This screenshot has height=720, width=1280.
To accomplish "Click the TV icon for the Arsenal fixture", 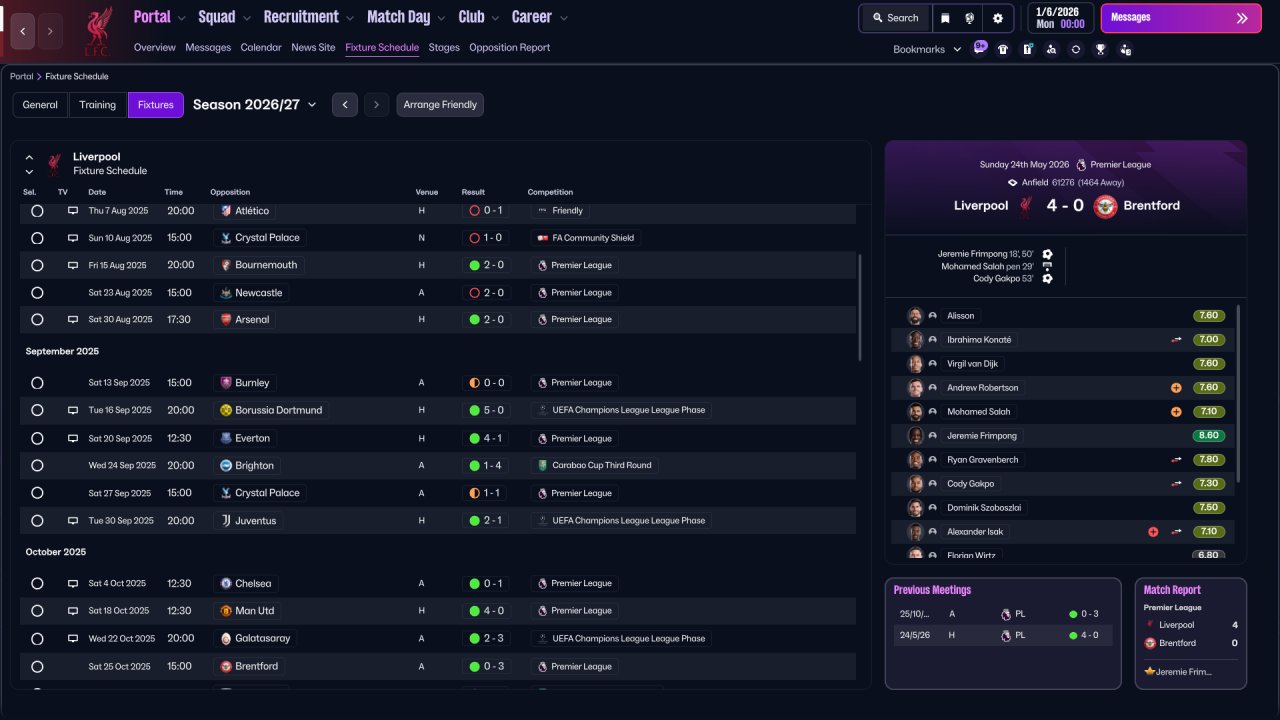I will coord(73,320).
